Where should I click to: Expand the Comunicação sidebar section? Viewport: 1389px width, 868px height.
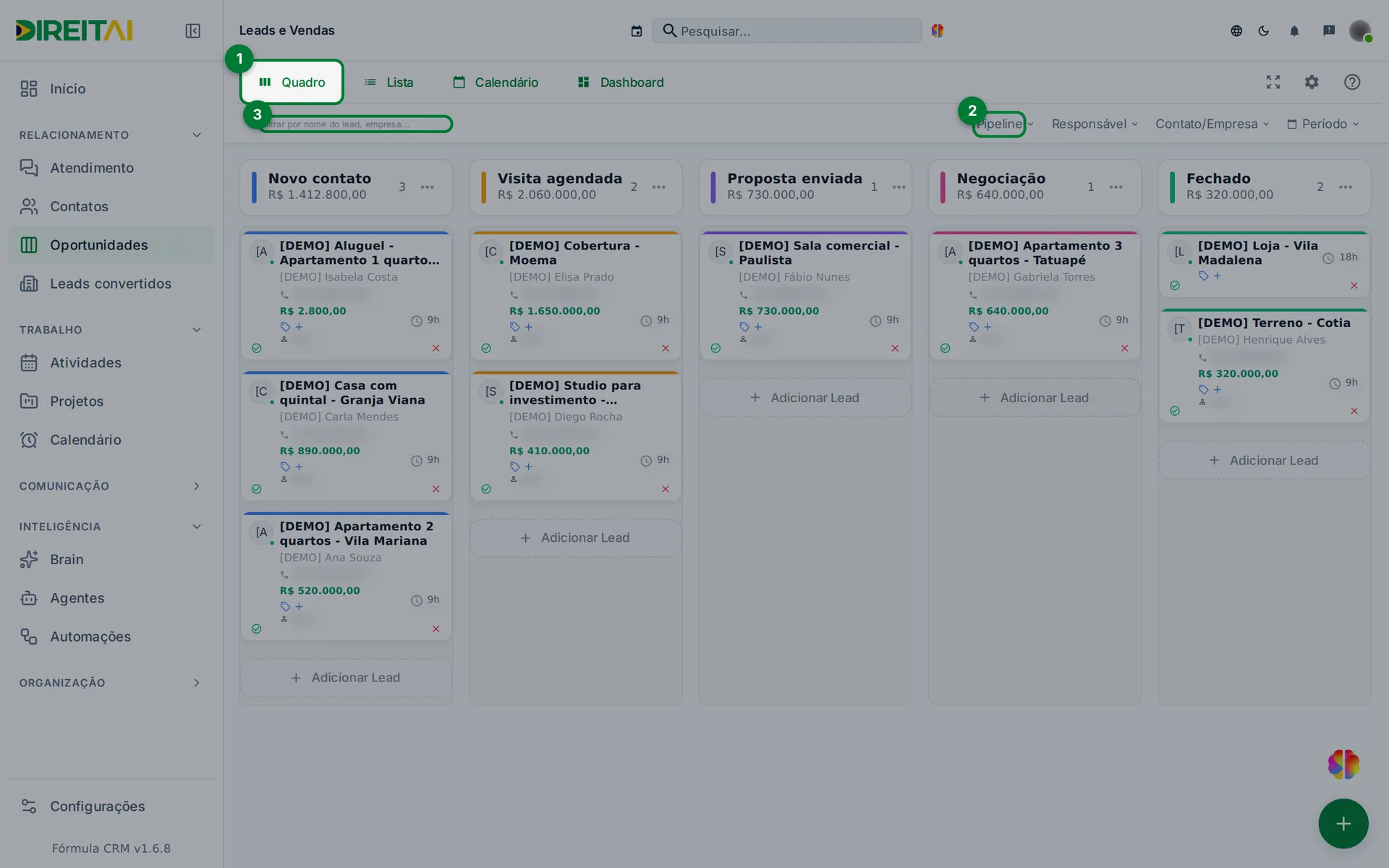(197, 486)
